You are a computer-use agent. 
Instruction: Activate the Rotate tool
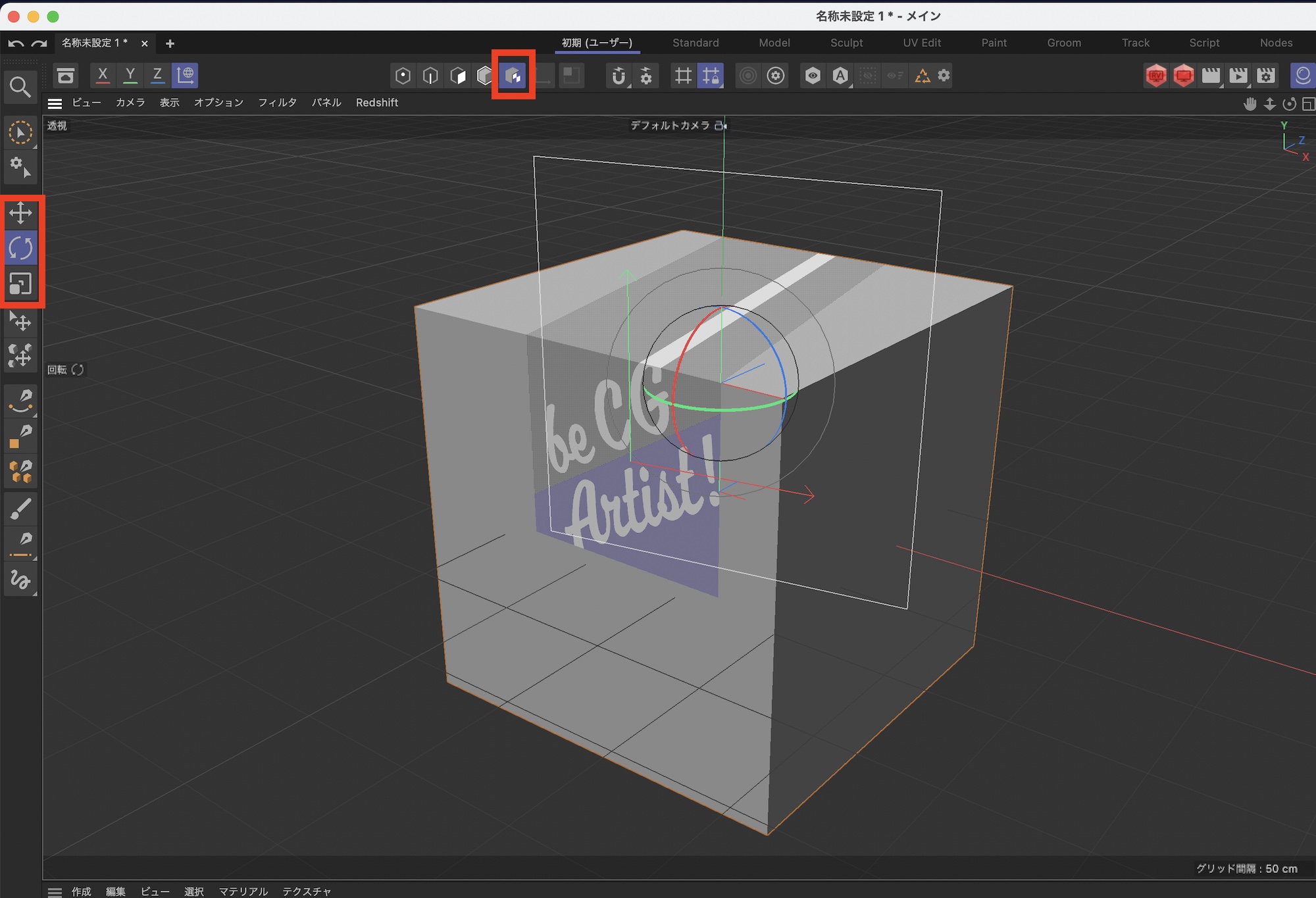coord(20,249)
